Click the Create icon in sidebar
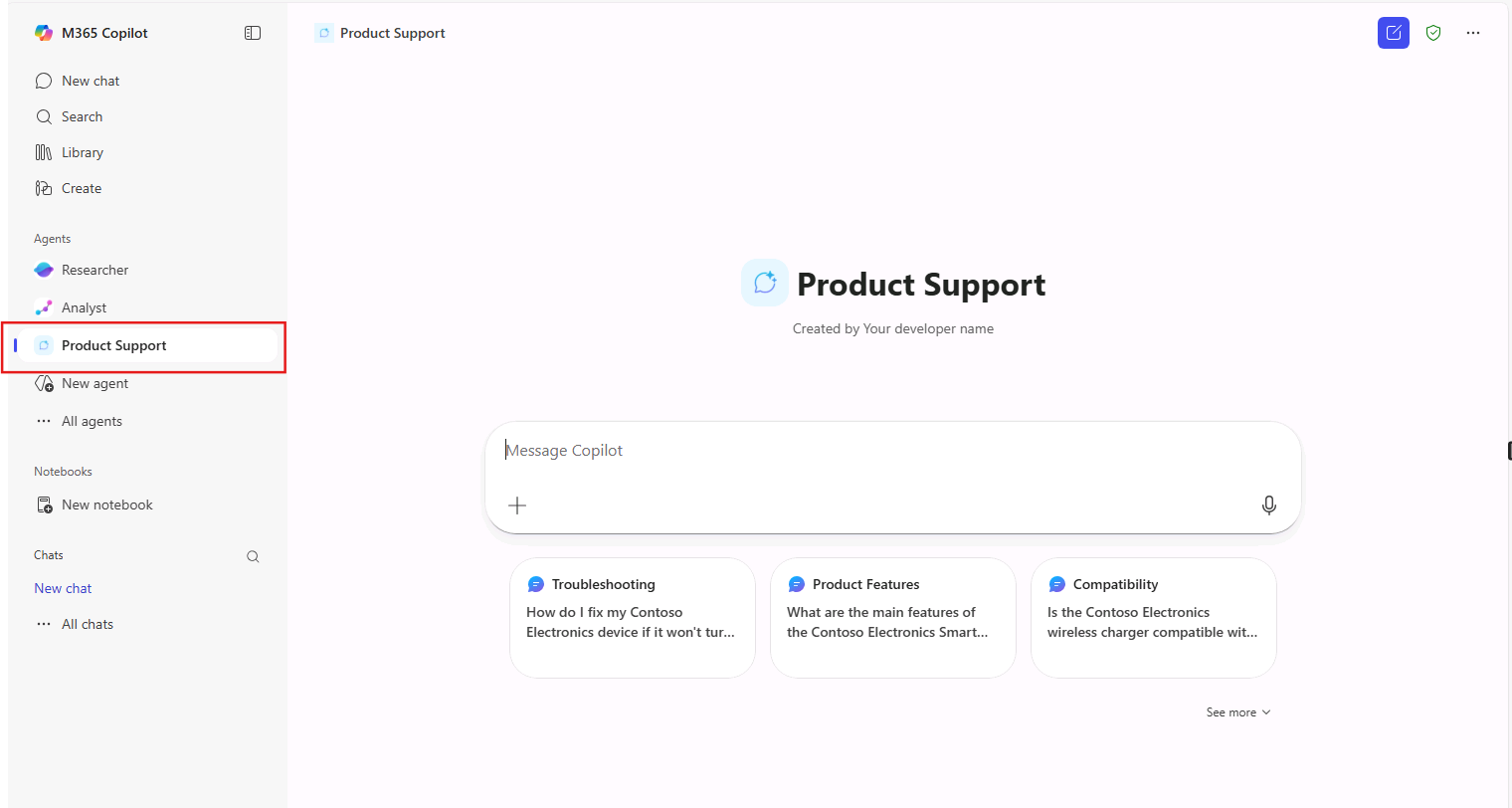The height and width of the screenshot is (808, 1512). point(44,188)
